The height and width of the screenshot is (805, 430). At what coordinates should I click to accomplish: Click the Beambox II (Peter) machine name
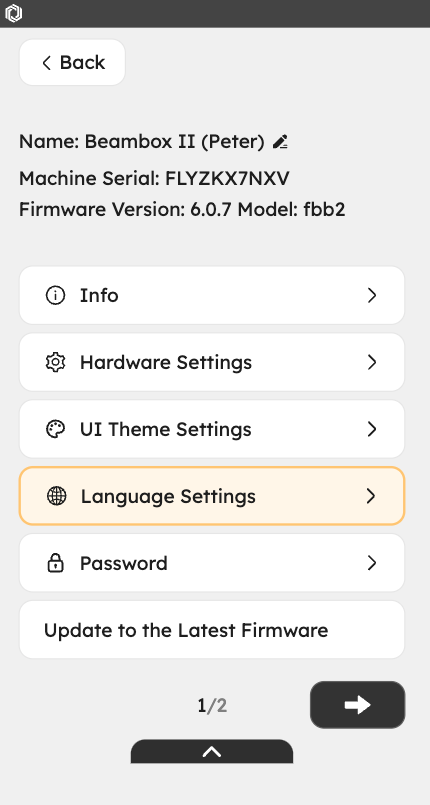coord(174,142)
